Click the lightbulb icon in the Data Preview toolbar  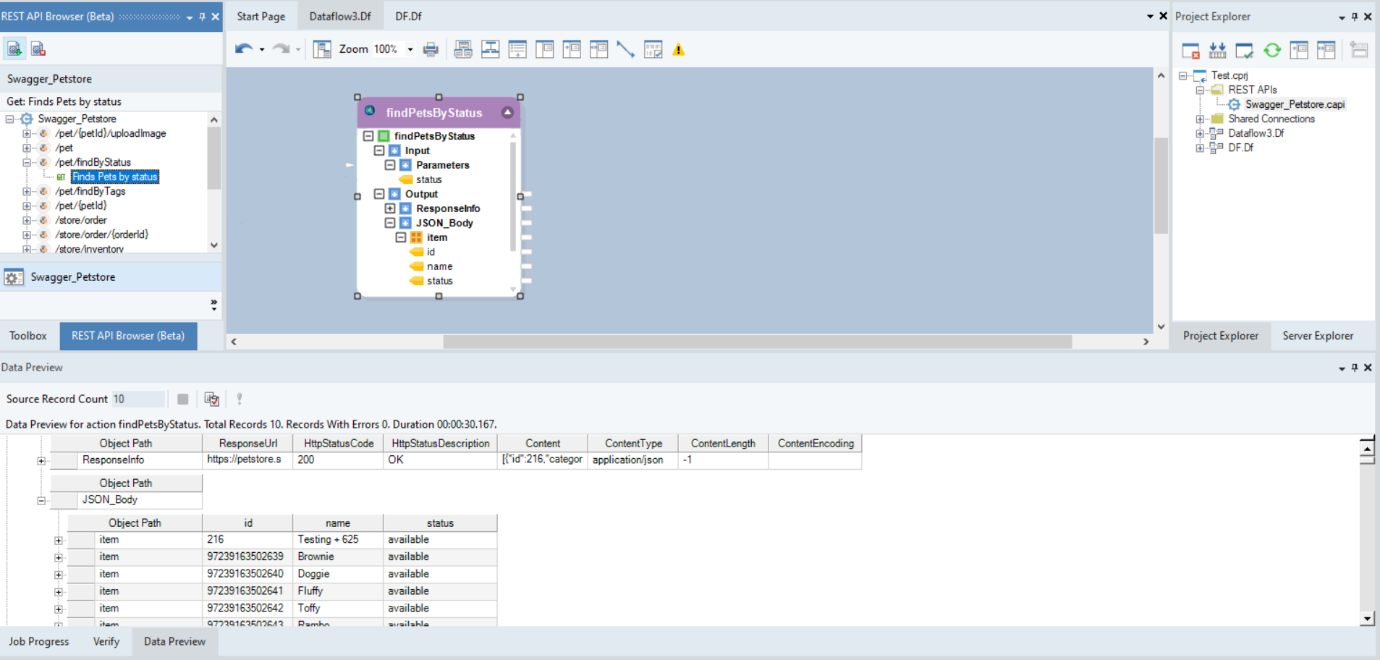tap(239, 399)
